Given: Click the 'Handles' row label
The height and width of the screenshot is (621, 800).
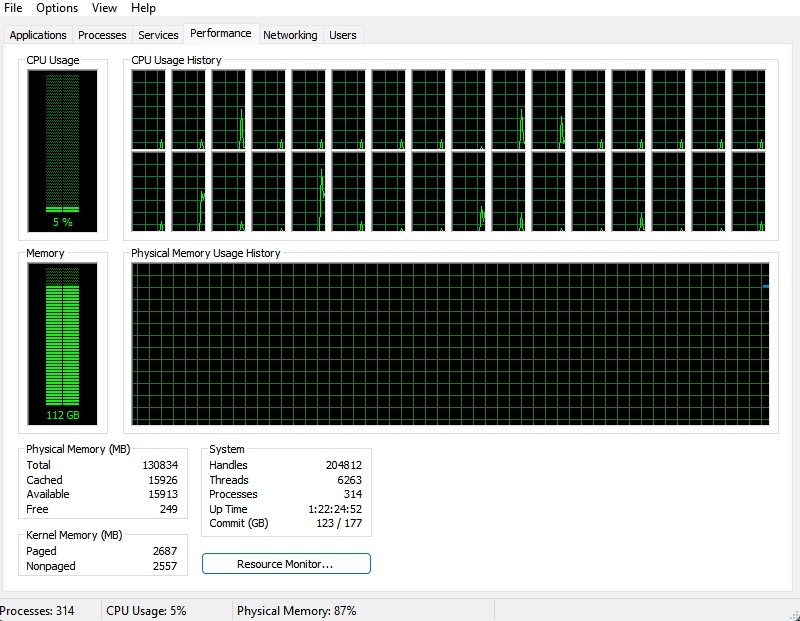Looking at the screenshot, I should click(x=228, y=465).
